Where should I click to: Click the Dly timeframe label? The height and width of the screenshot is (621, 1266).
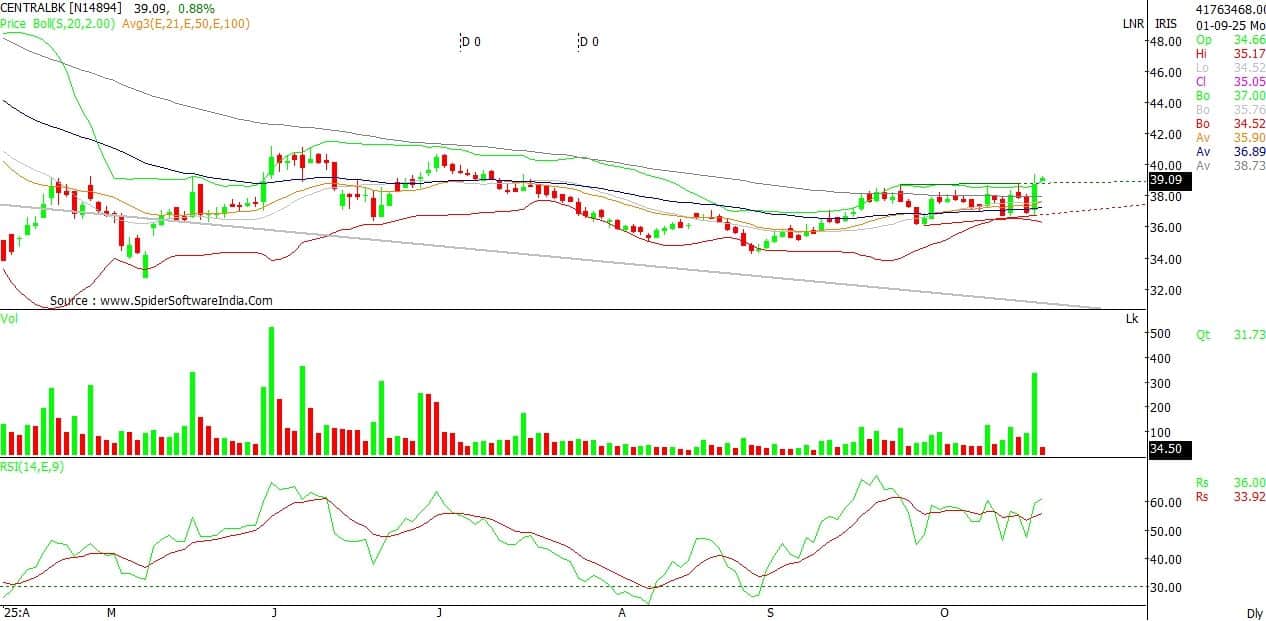[x=1254, y=612]
